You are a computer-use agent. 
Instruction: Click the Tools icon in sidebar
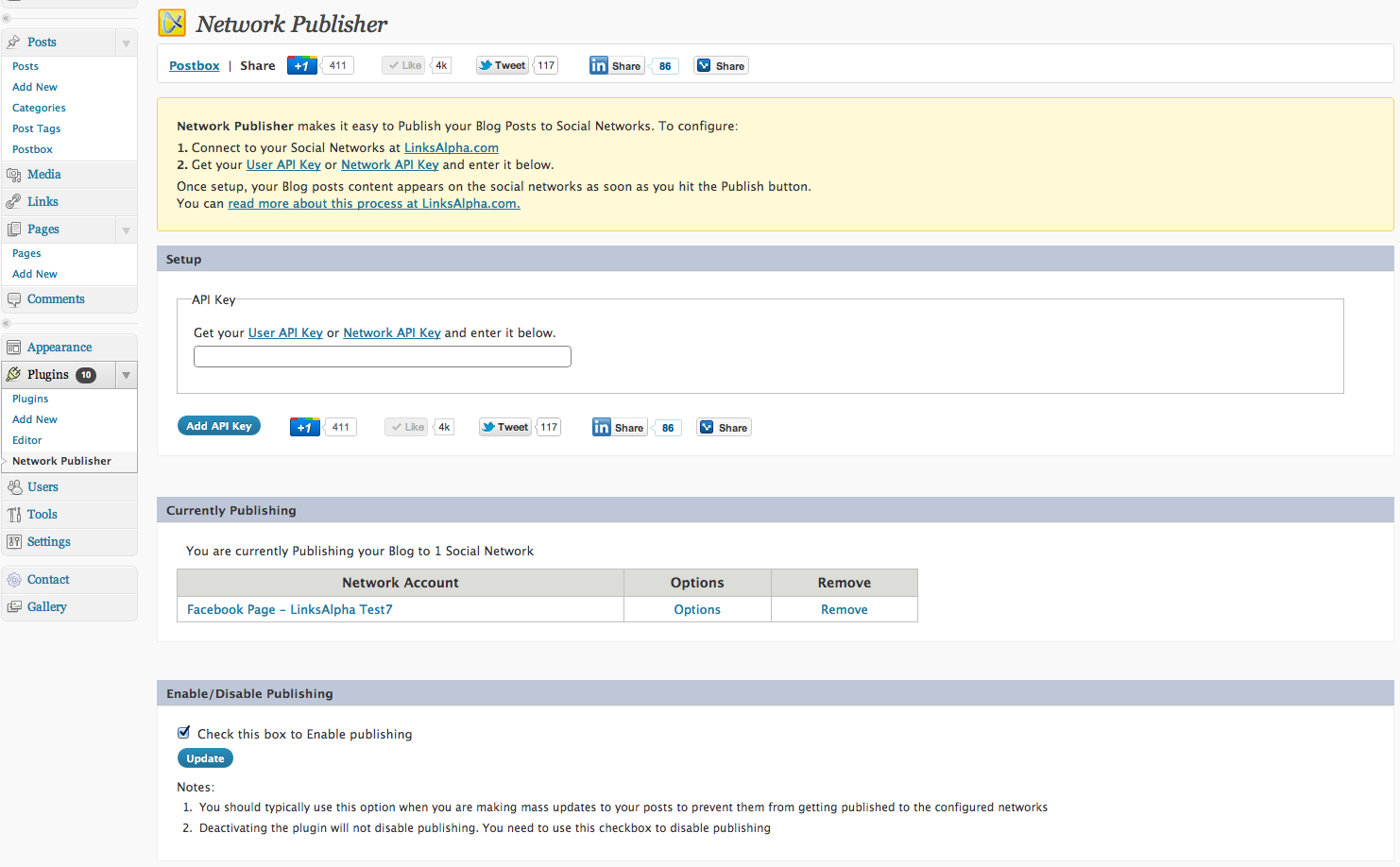coord(14,515)
